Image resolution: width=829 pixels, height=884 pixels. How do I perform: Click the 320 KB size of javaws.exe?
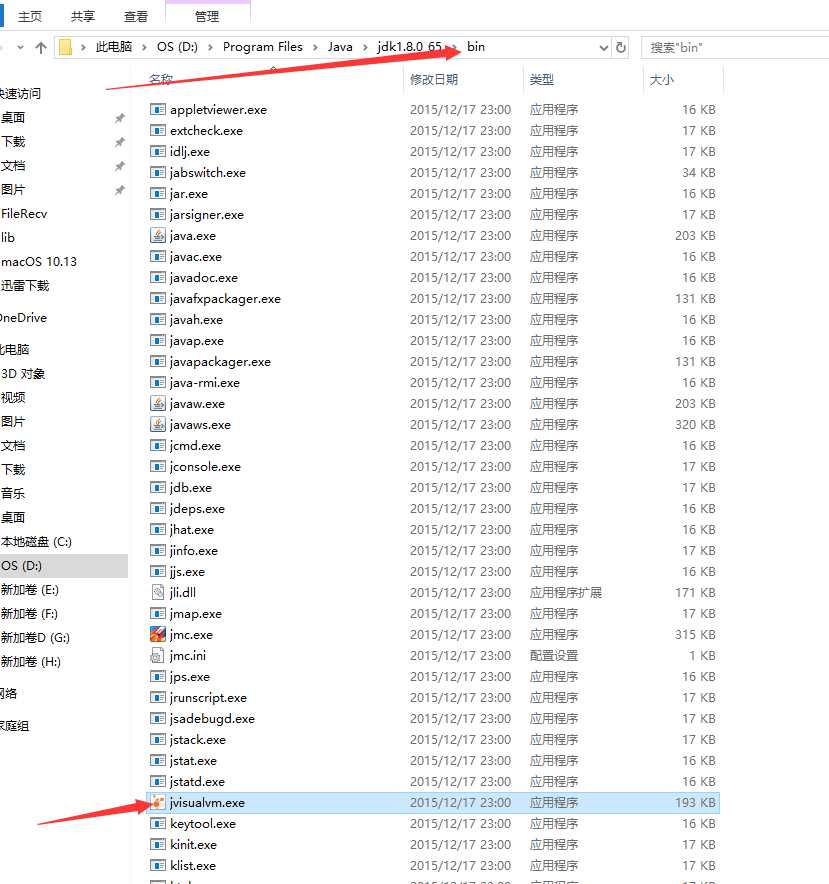[695, 425]
